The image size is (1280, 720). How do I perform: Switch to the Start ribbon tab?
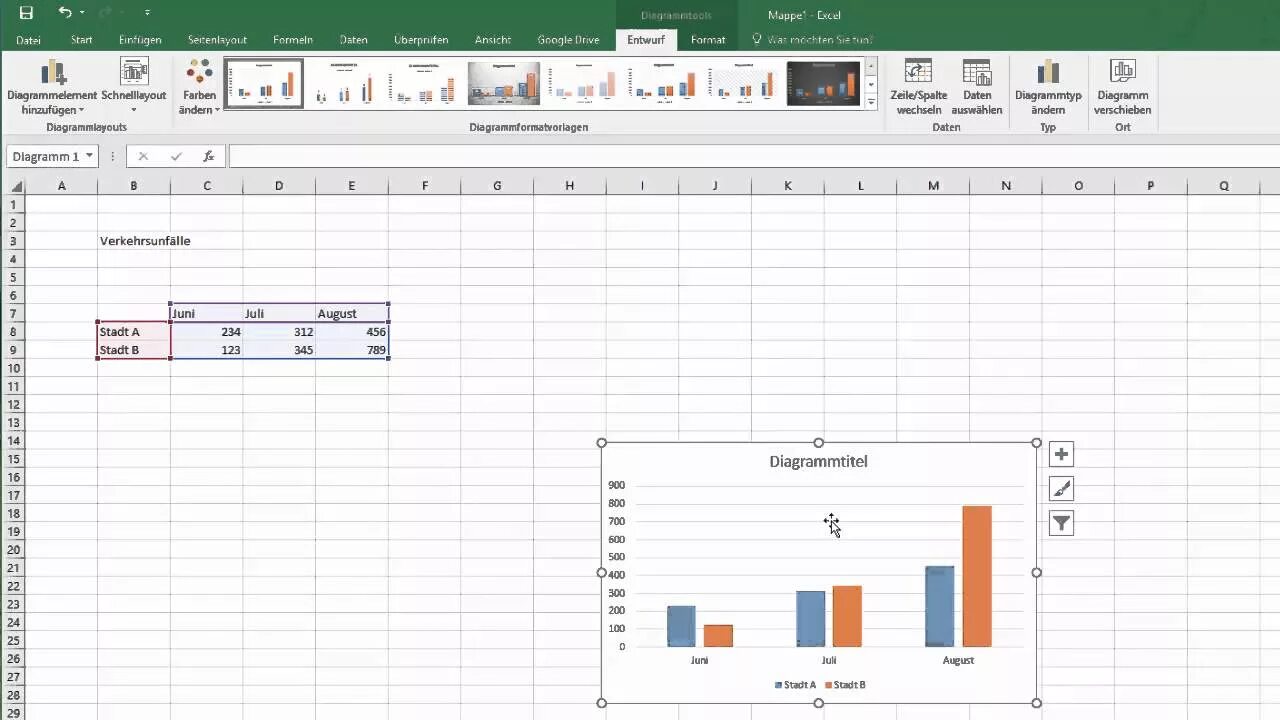pyautogui.click(x=82, y=40)
